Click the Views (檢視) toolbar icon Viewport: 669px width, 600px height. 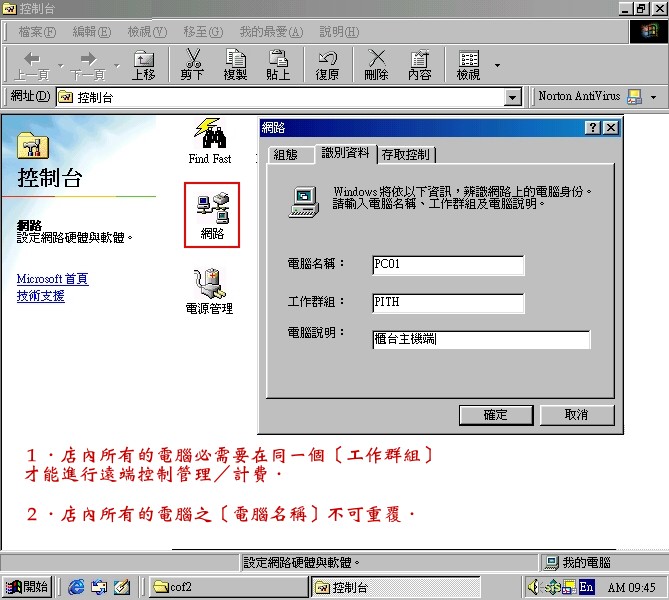(x=468, y=65)
